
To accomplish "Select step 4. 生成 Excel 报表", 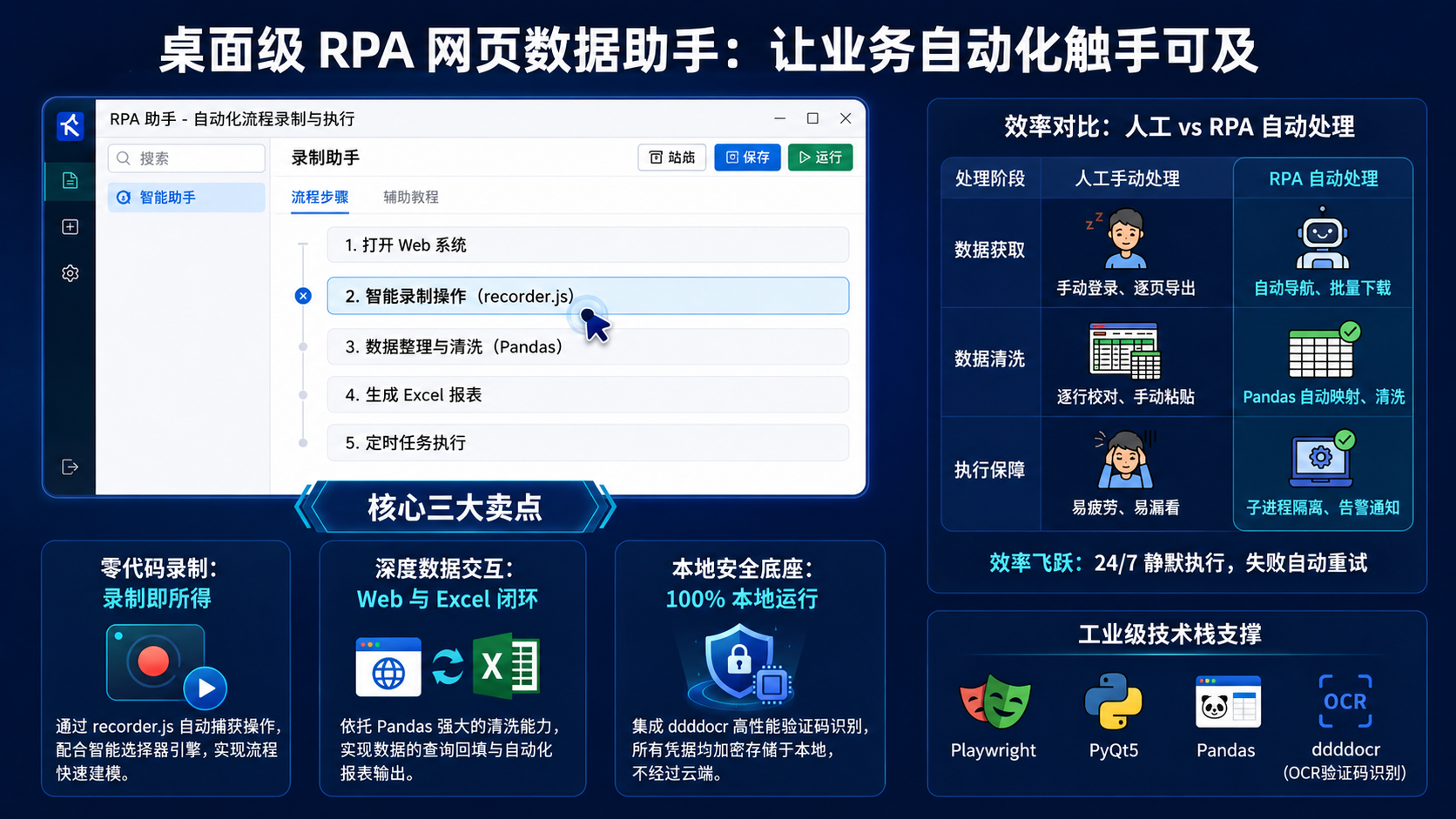I will pos(588,394).
